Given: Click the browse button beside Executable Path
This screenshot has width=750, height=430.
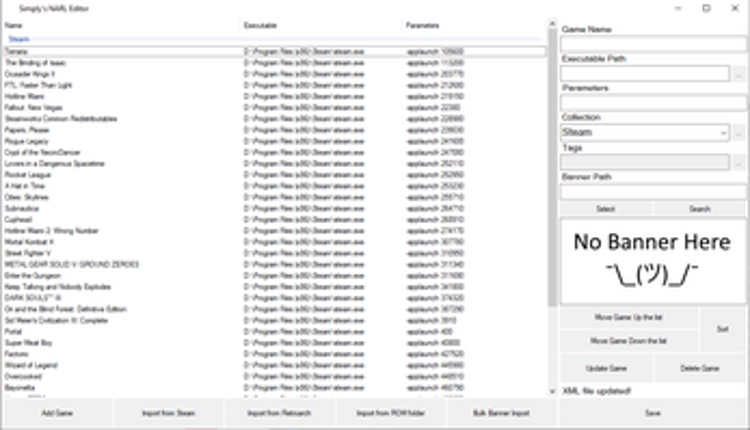Looking at the screenshot, I should (739, 74).
